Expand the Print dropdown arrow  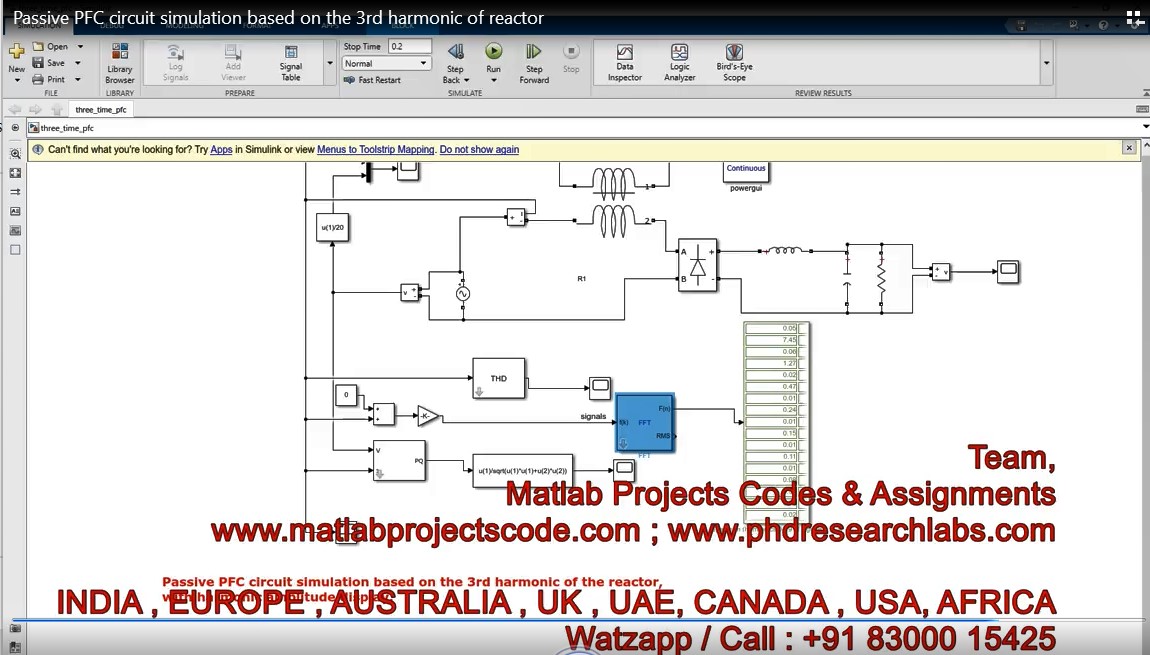(78, 79)
